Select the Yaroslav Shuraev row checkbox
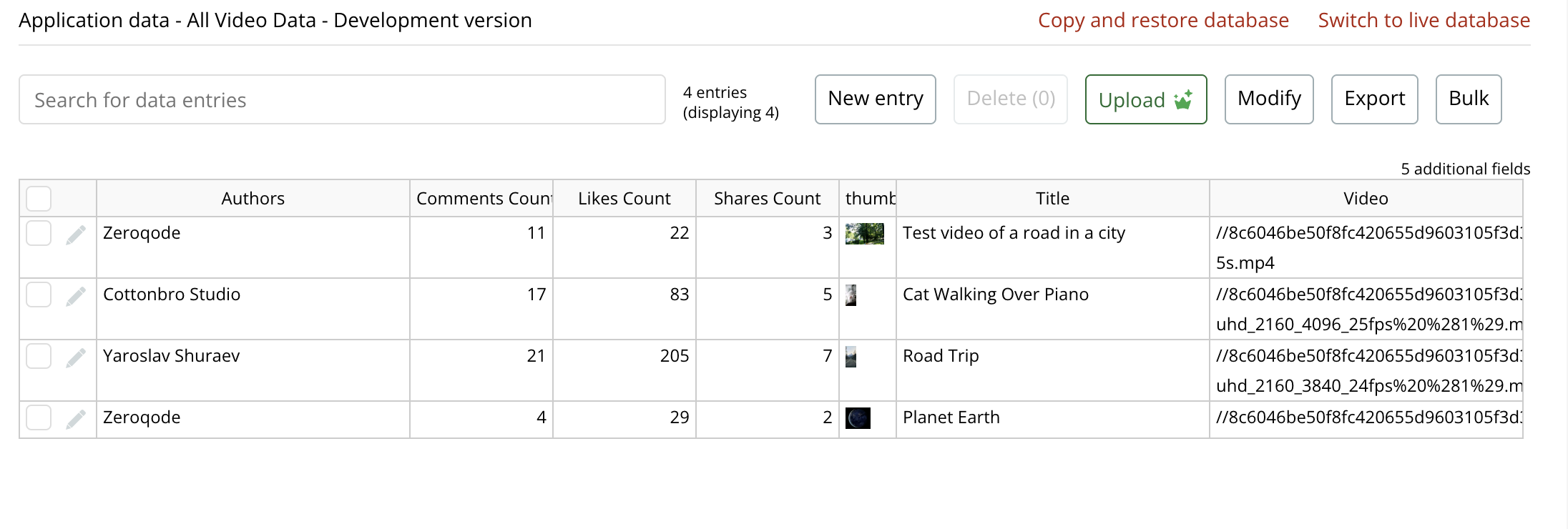This screenshot has width=1568, height=529. (x=39, y=356)
